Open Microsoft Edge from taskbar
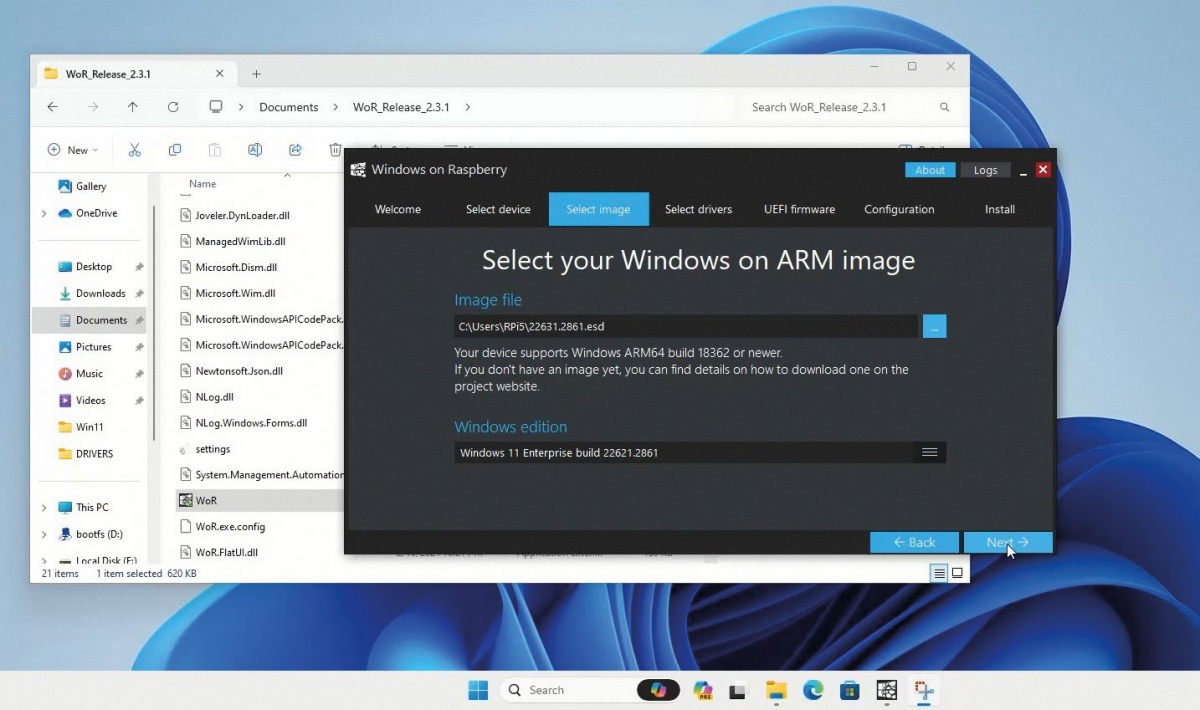The image size is (1200, 710). coord(813,690)
